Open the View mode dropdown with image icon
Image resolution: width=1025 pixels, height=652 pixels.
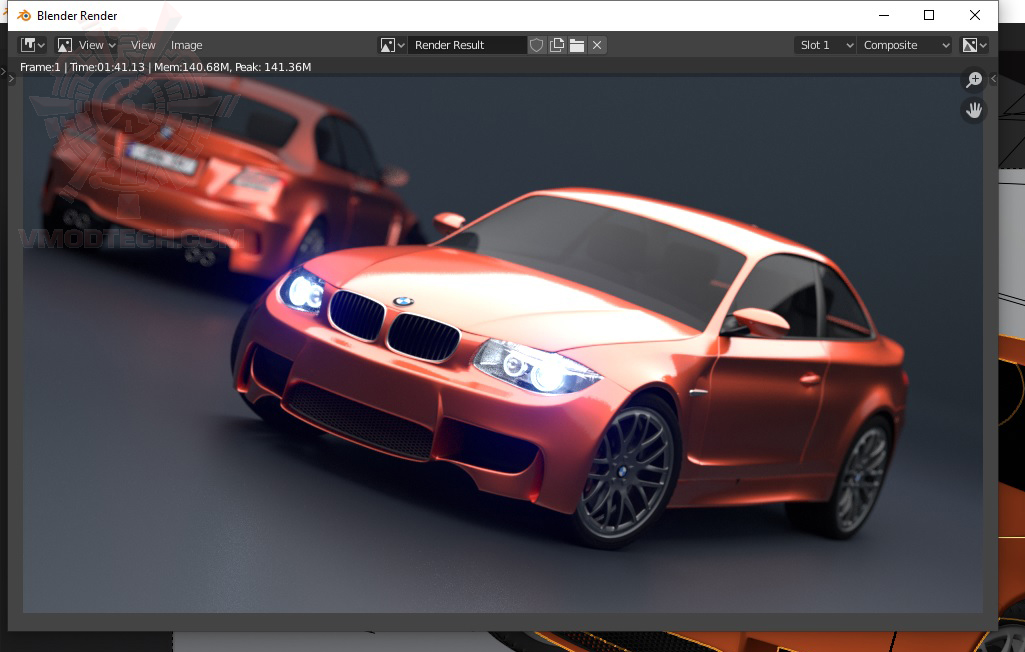(86, 45)
